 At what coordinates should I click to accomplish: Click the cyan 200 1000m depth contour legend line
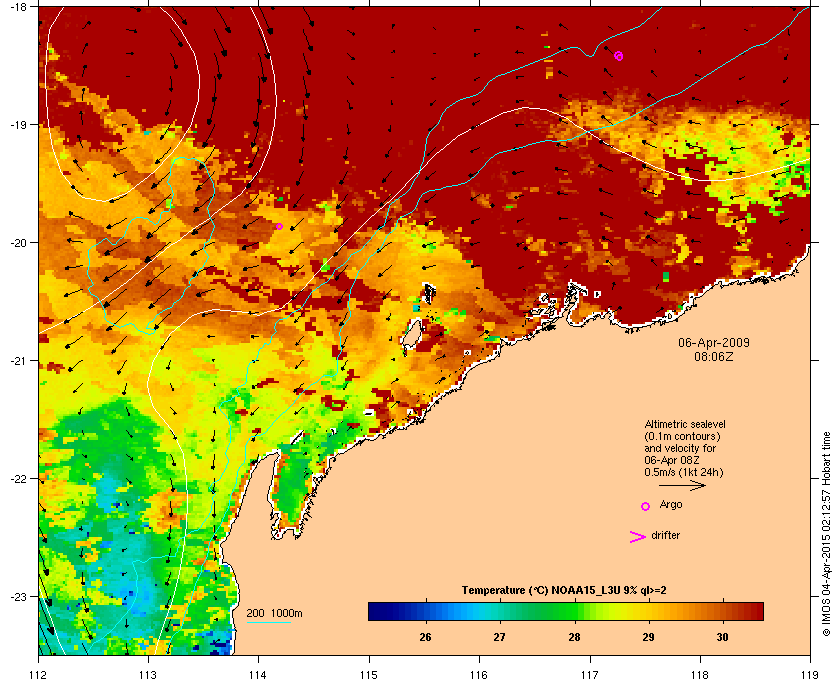pyautogui.click(x=268, y=622)
